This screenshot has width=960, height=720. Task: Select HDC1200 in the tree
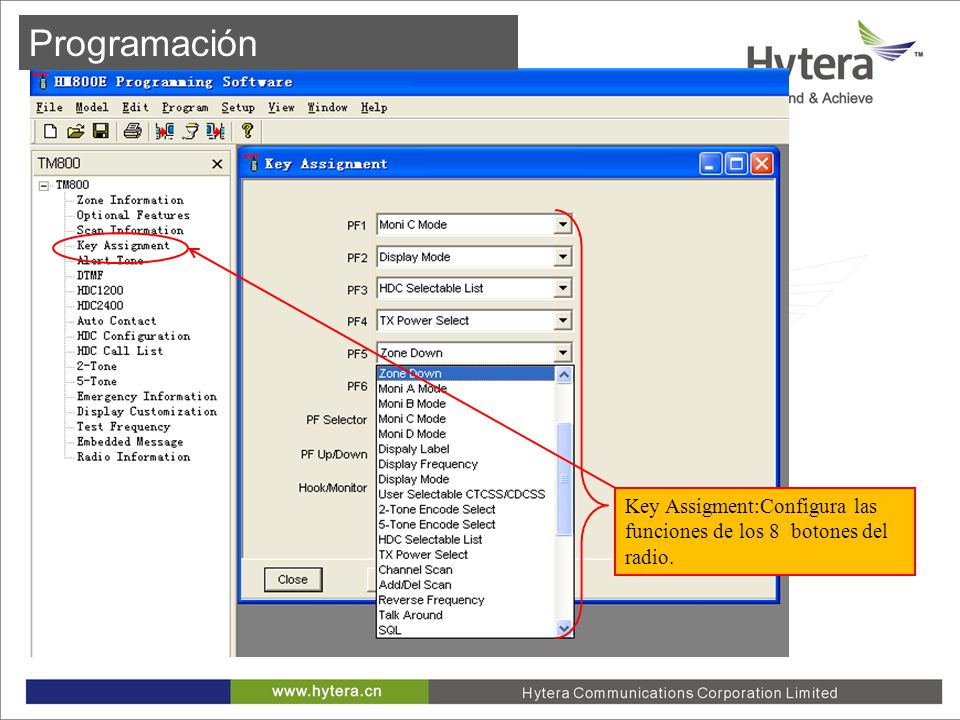click(100, 290)
